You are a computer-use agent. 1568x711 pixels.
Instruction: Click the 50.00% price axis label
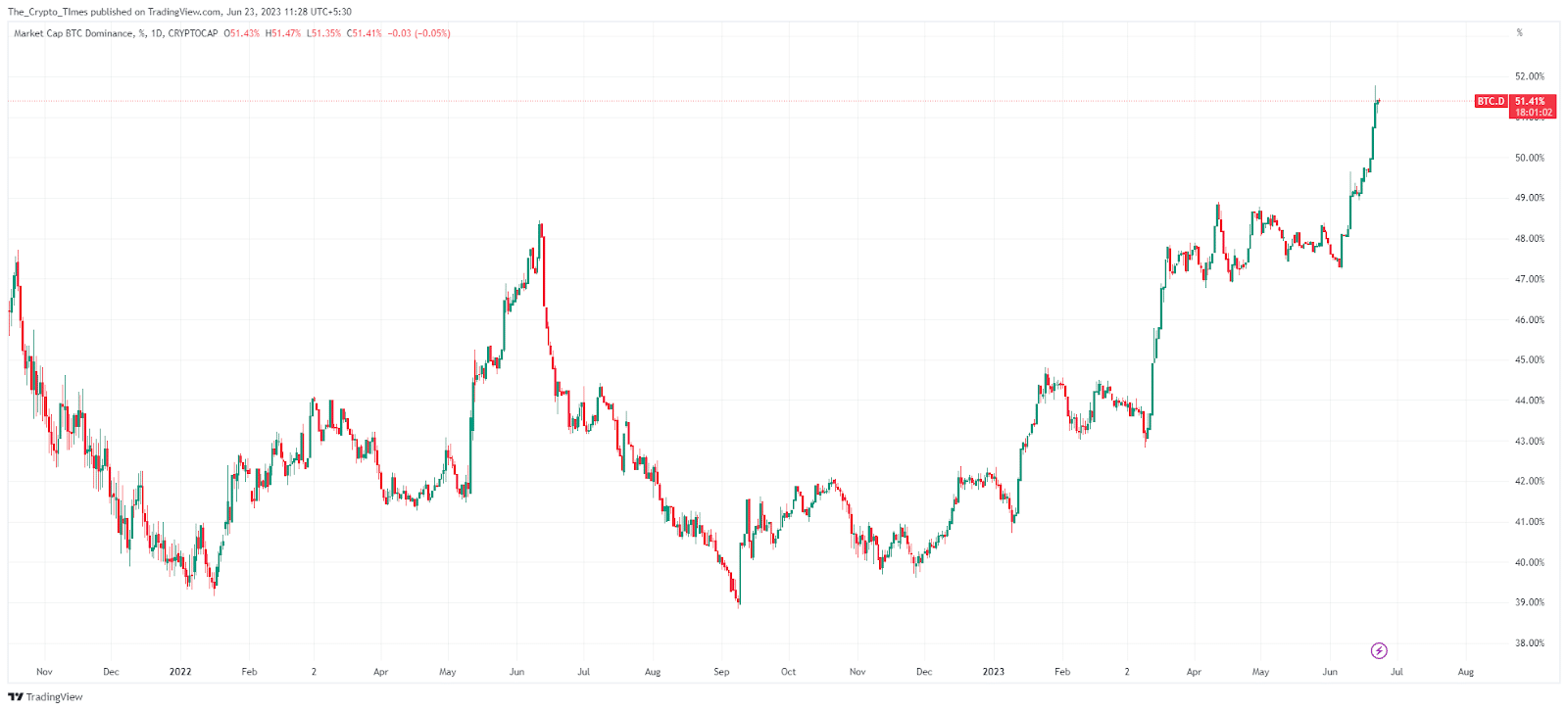click(x=1530, y=158)
